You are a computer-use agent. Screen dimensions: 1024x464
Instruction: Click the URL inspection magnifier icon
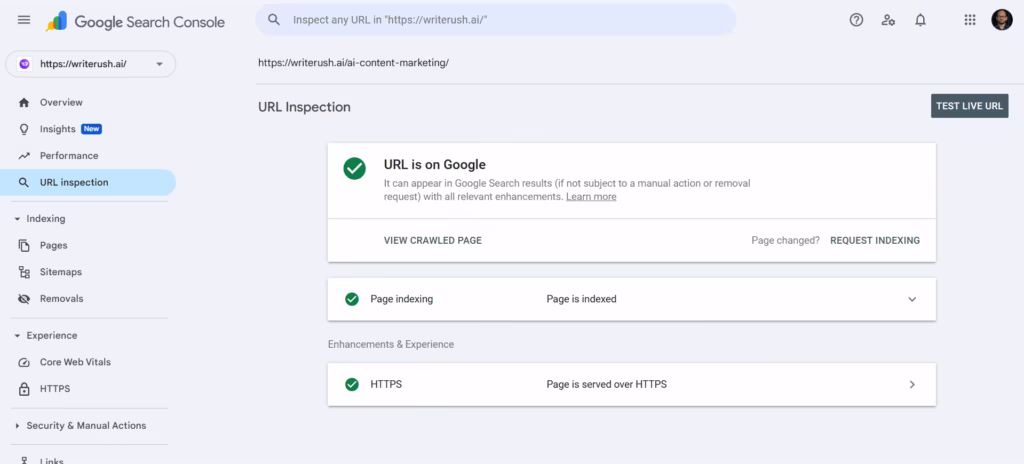click(24, 183)
